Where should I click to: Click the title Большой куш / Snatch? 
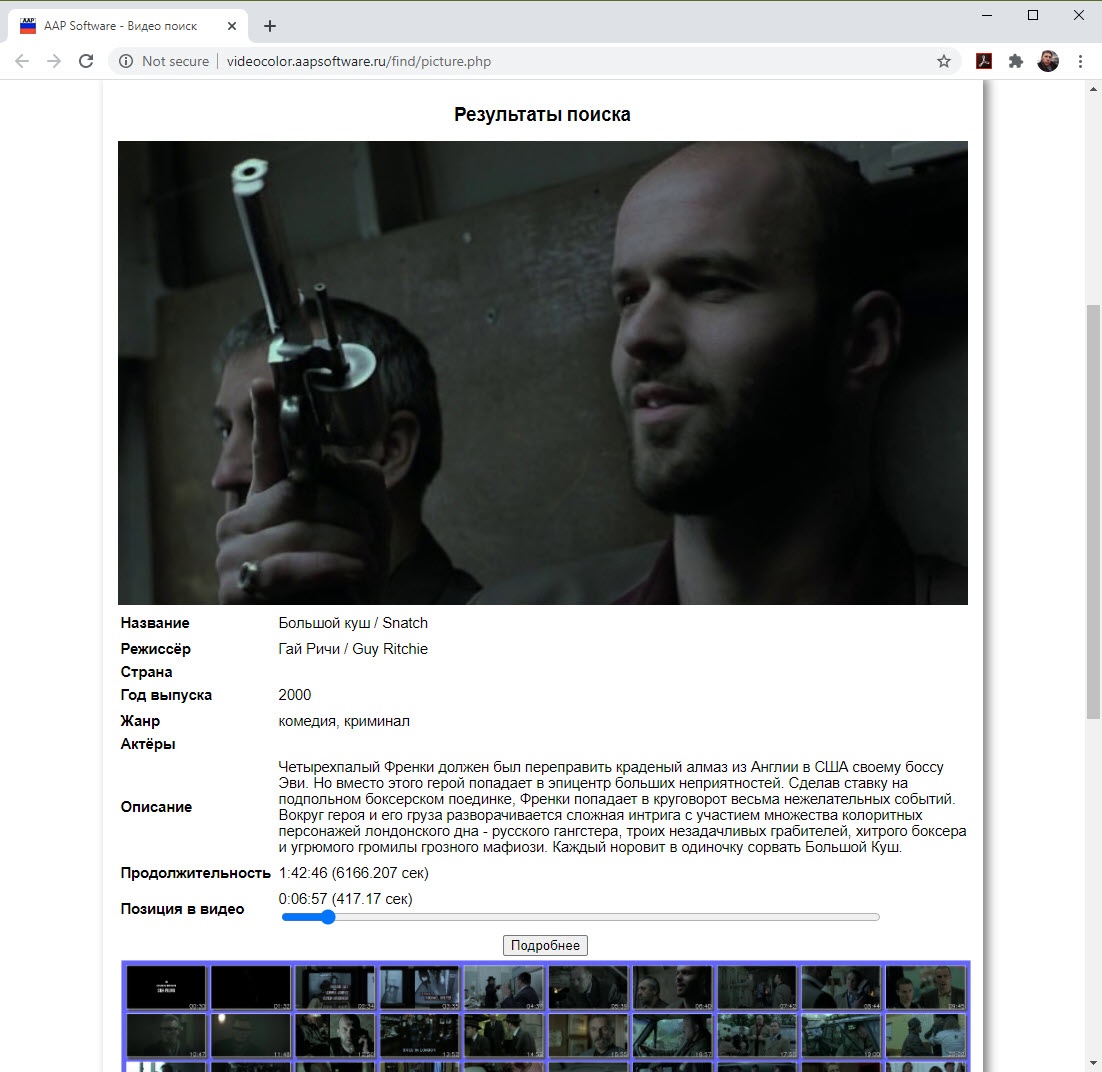(353, 623)
